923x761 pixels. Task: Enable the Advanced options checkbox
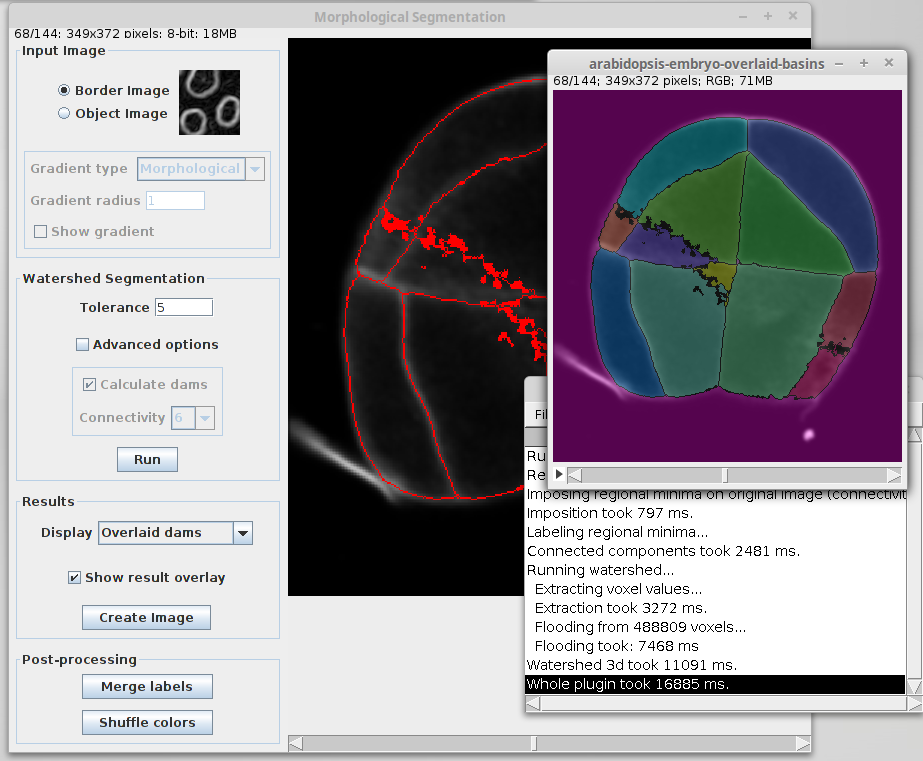82,344
